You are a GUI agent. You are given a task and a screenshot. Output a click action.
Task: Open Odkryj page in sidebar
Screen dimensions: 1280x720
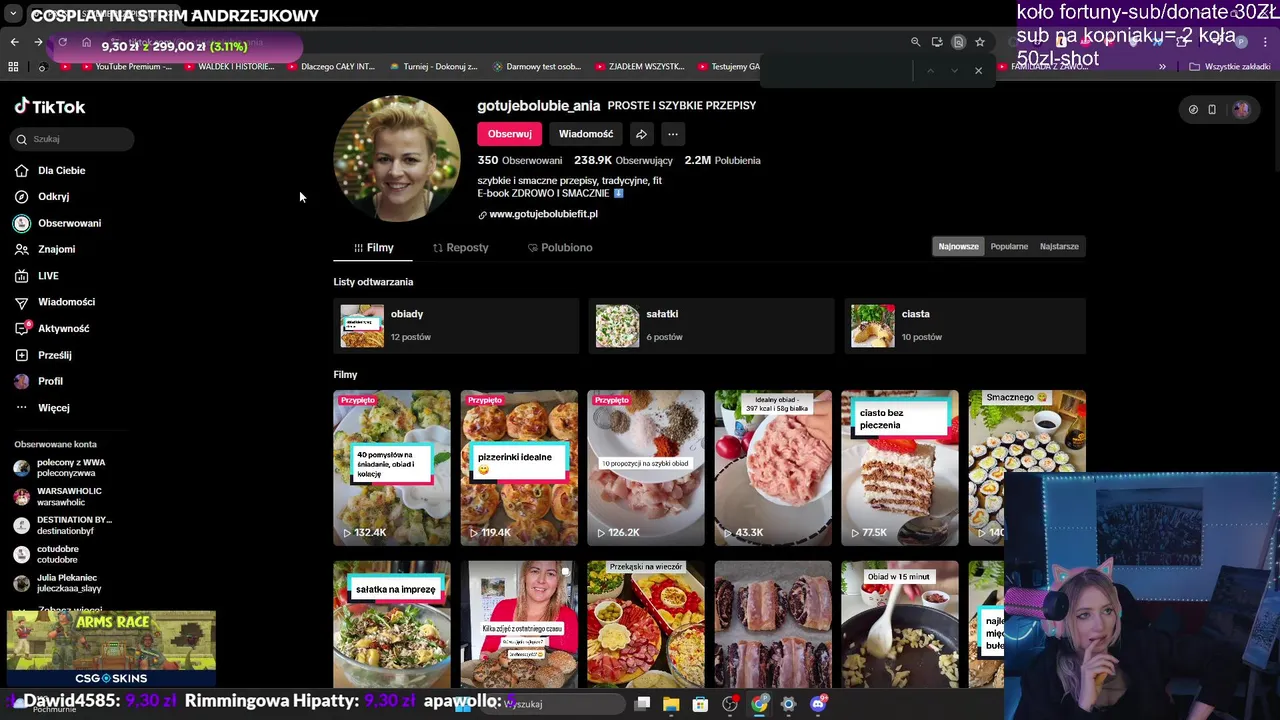tap(42, 197)
